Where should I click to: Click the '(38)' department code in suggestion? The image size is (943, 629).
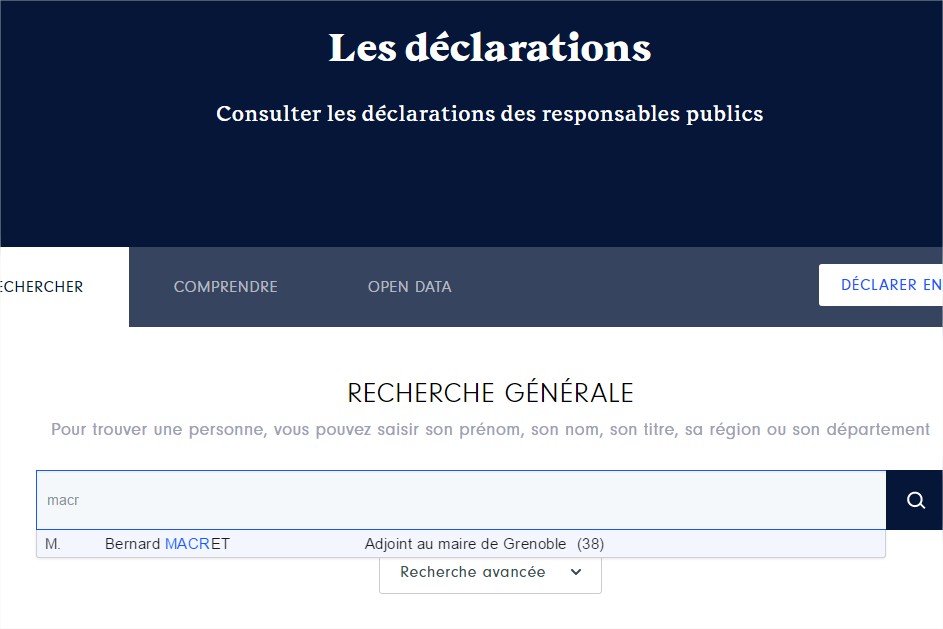coord(591,544)
